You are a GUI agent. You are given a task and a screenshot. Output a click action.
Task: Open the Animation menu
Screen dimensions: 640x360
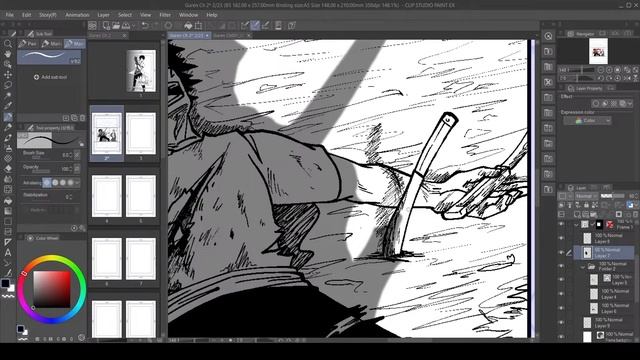(77, 15)
